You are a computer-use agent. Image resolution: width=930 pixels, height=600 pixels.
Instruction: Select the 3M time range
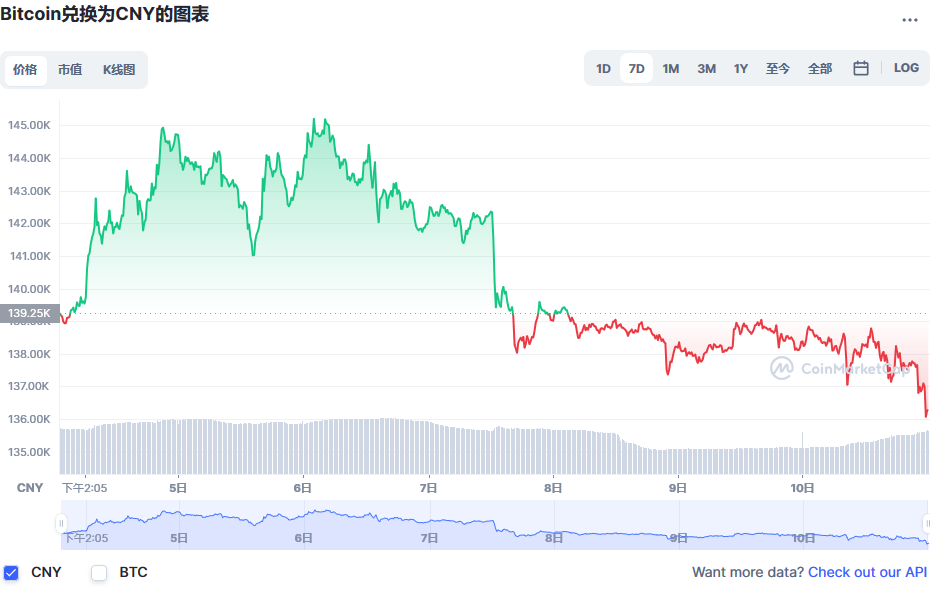tap(706, 69)
